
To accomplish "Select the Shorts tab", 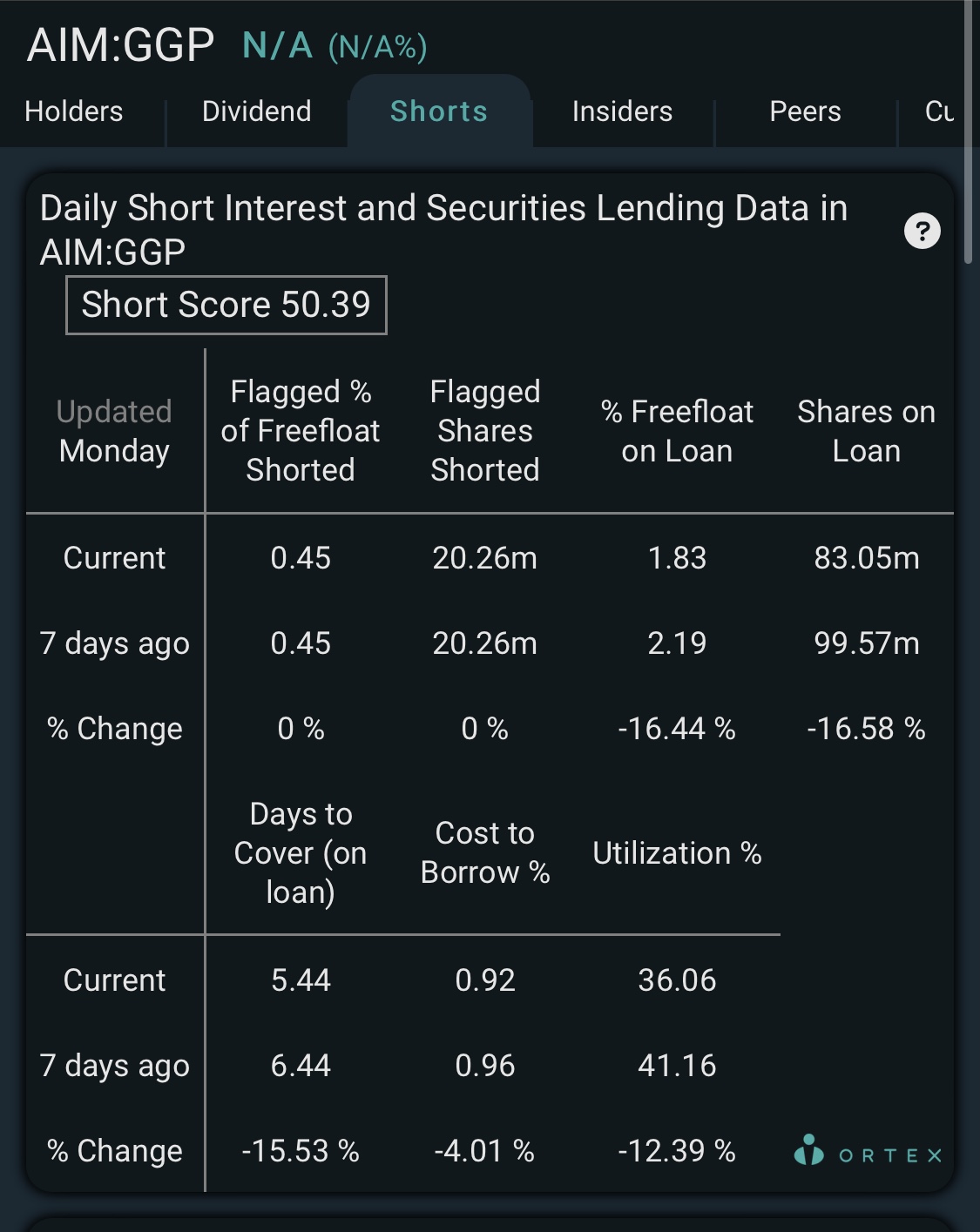I will coord(439,111).
